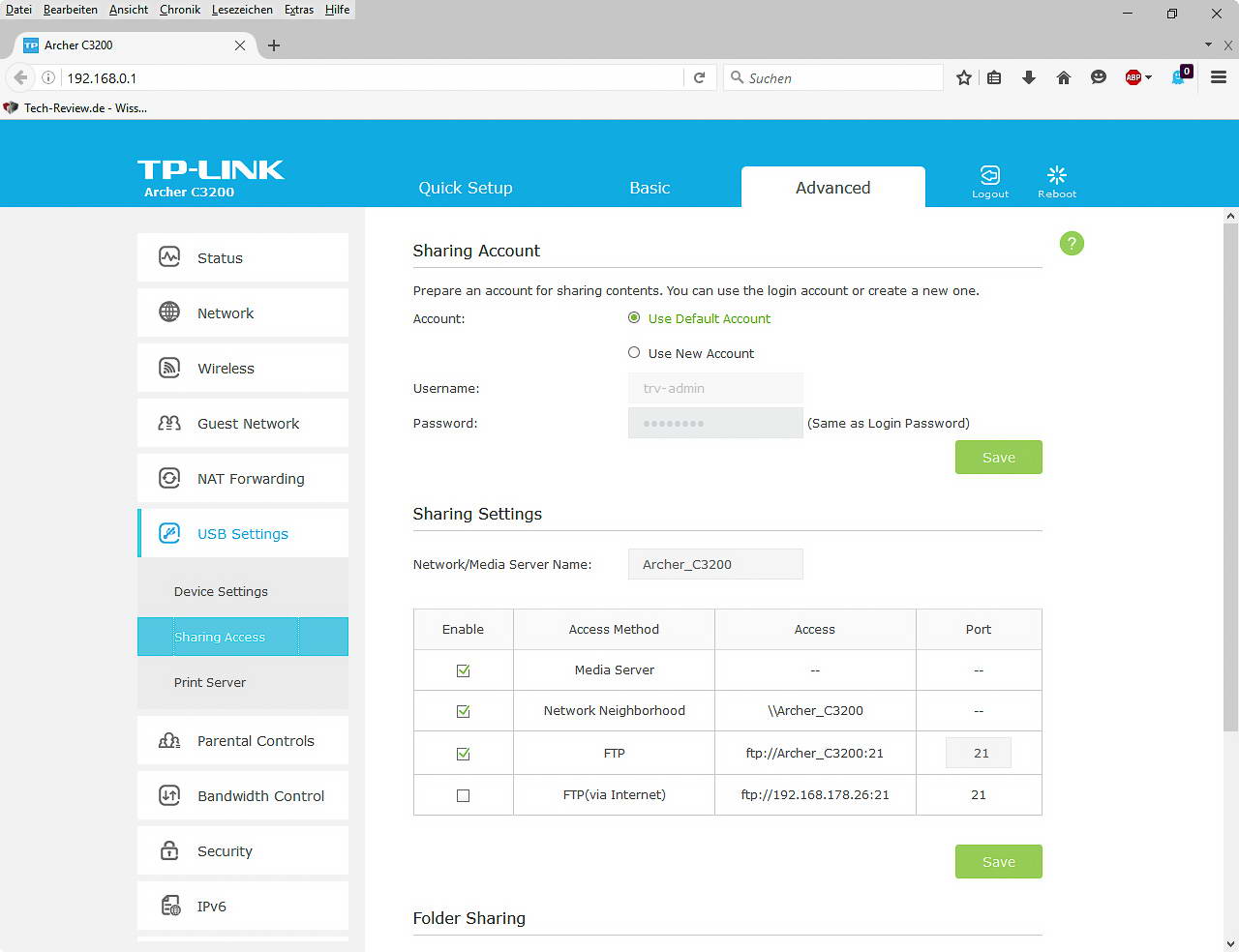Click the Network/Media Server Name field
Viewport: 1239px width, 952px height.
coord(715,564)
